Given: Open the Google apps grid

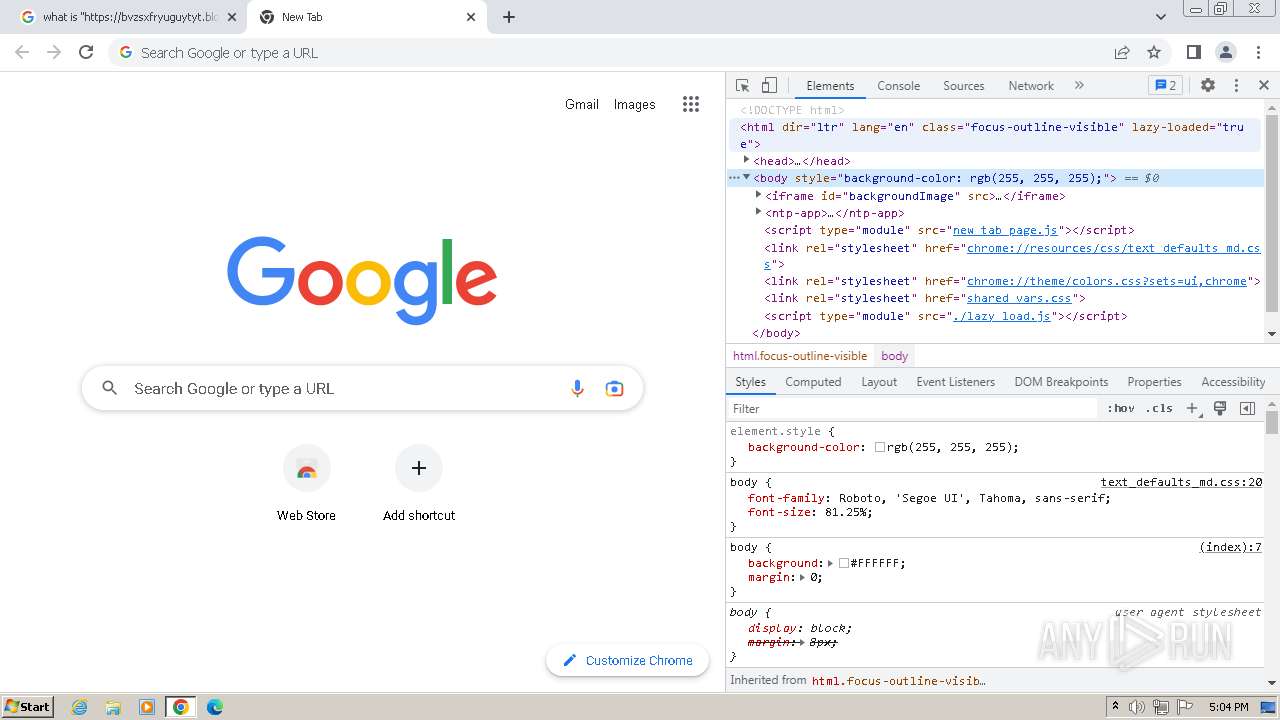Looking at the screenshot, I should coord(691,104).
